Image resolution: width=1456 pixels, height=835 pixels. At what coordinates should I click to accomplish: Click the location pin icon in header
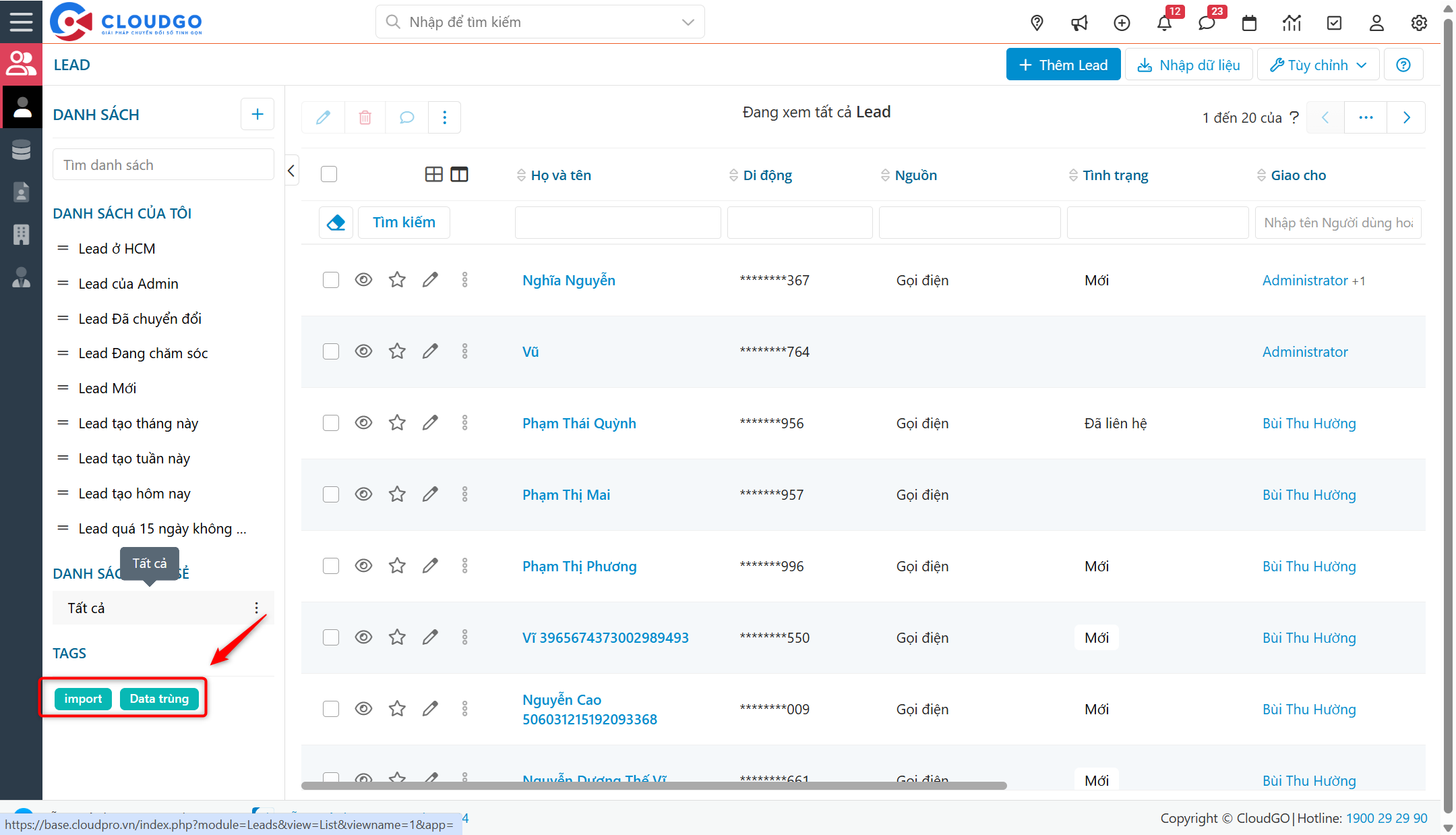pos(1037,23)
